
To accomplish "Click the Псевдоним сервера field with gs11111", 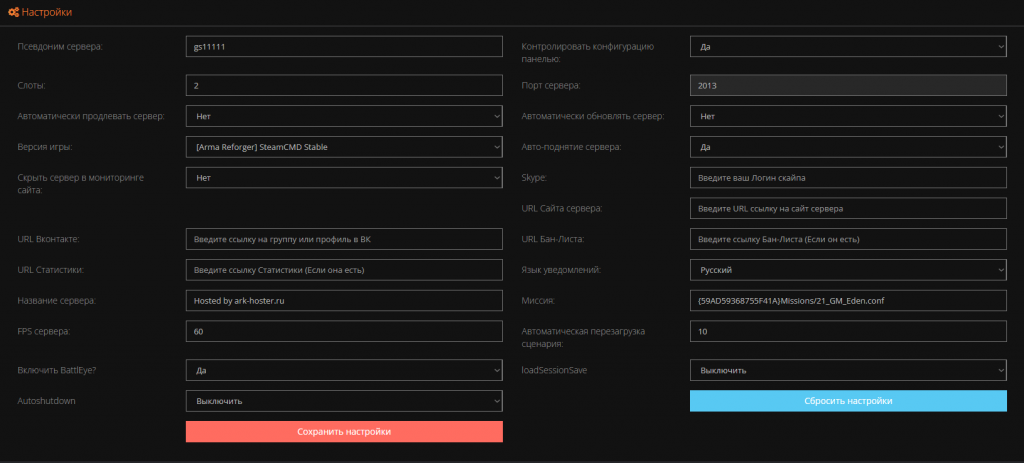I will click(x=344, y=46).
